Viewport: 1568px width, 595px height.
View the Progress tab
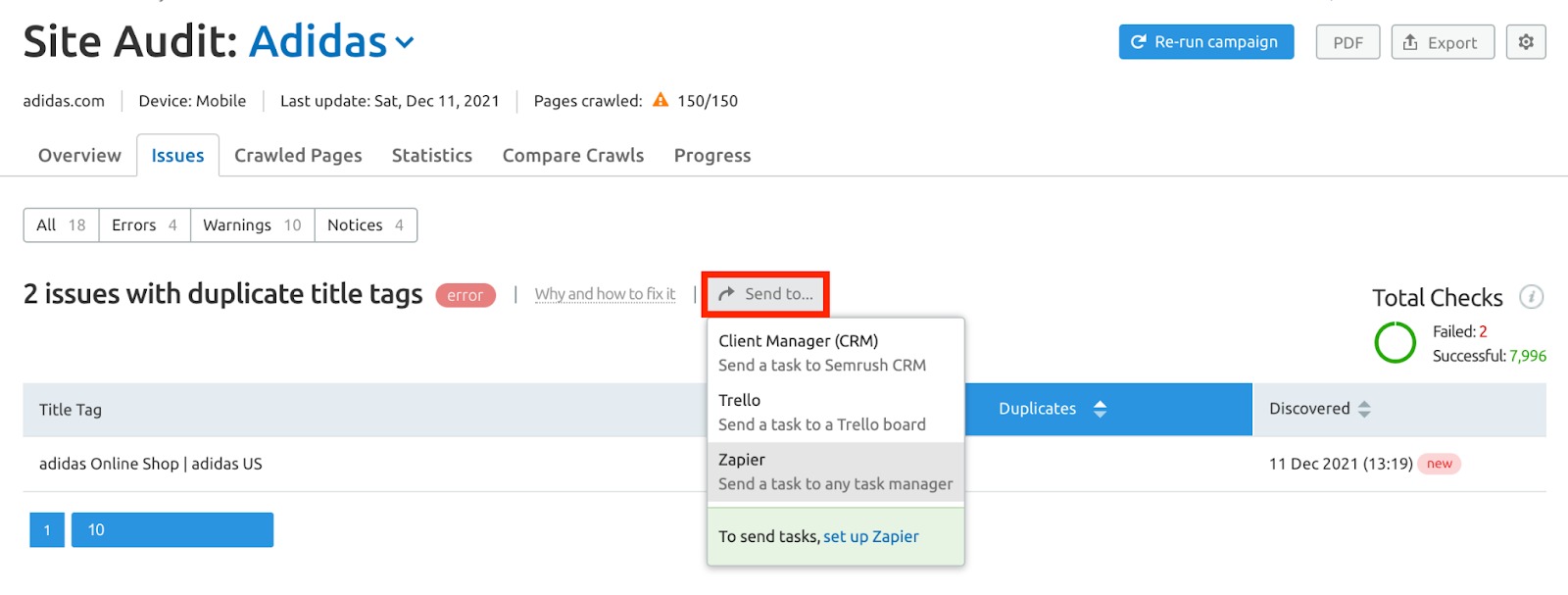[712, 155]
